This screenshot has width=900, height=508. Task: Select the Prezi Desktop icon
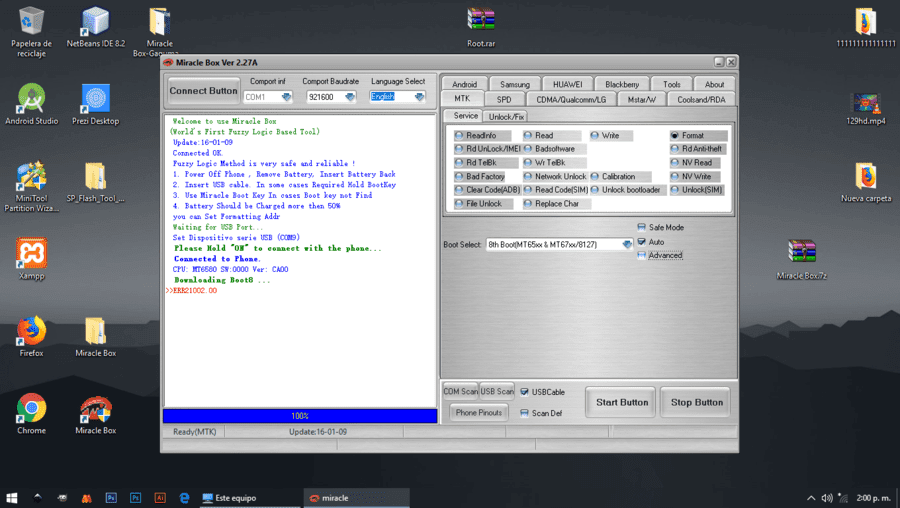pyautogui.click(x=95, y=104)
